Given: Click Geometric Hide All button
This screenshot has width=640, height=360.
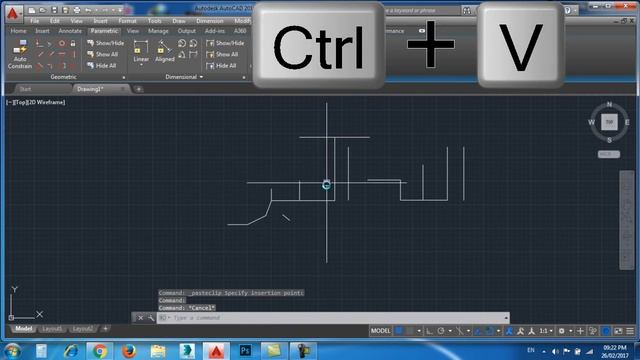Looking at the screenshot, I should tap(102, 65).
